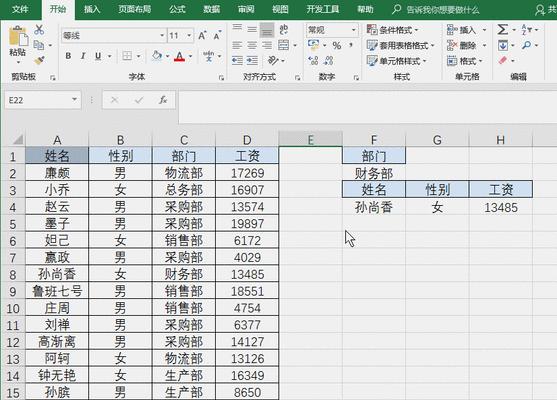Click increase indent icon
Viewport: 557px width, 400px height.
[x=252, y=60]
